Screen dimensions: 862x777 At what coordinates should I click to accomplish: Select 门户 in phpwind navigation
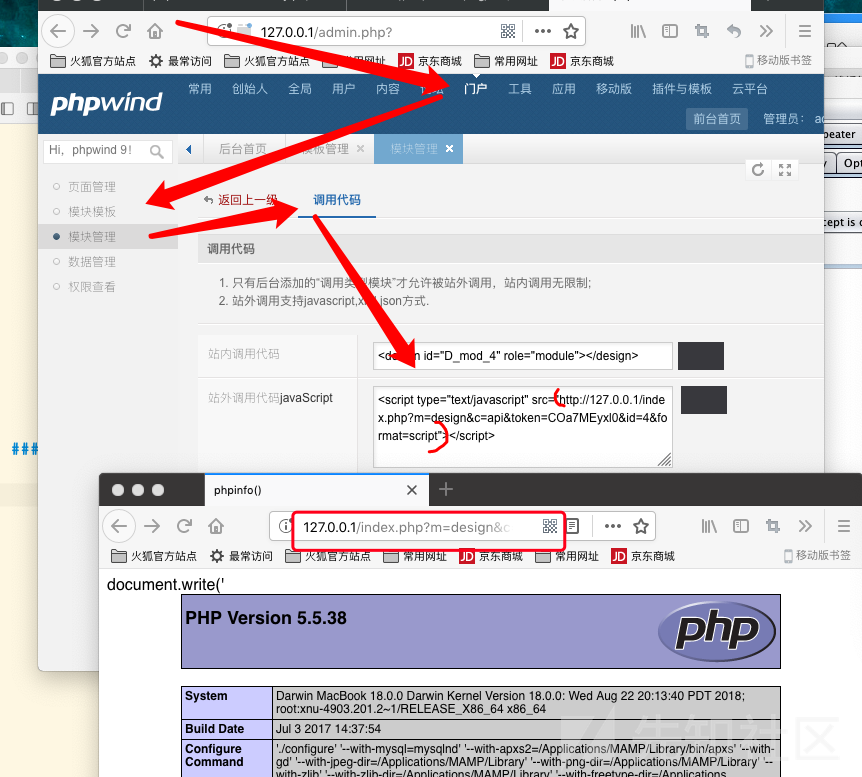pyautogui.click(x=476, y=89)
